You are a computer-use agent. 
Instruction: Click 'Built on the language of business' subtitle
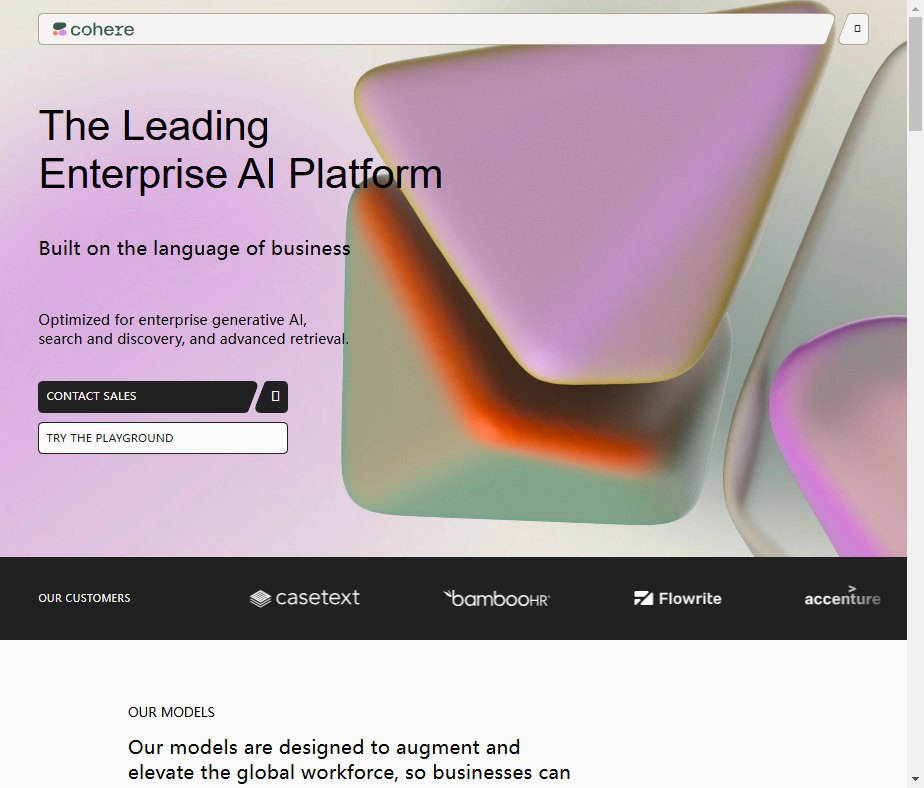pyautogui.click(x=194, y=248)
